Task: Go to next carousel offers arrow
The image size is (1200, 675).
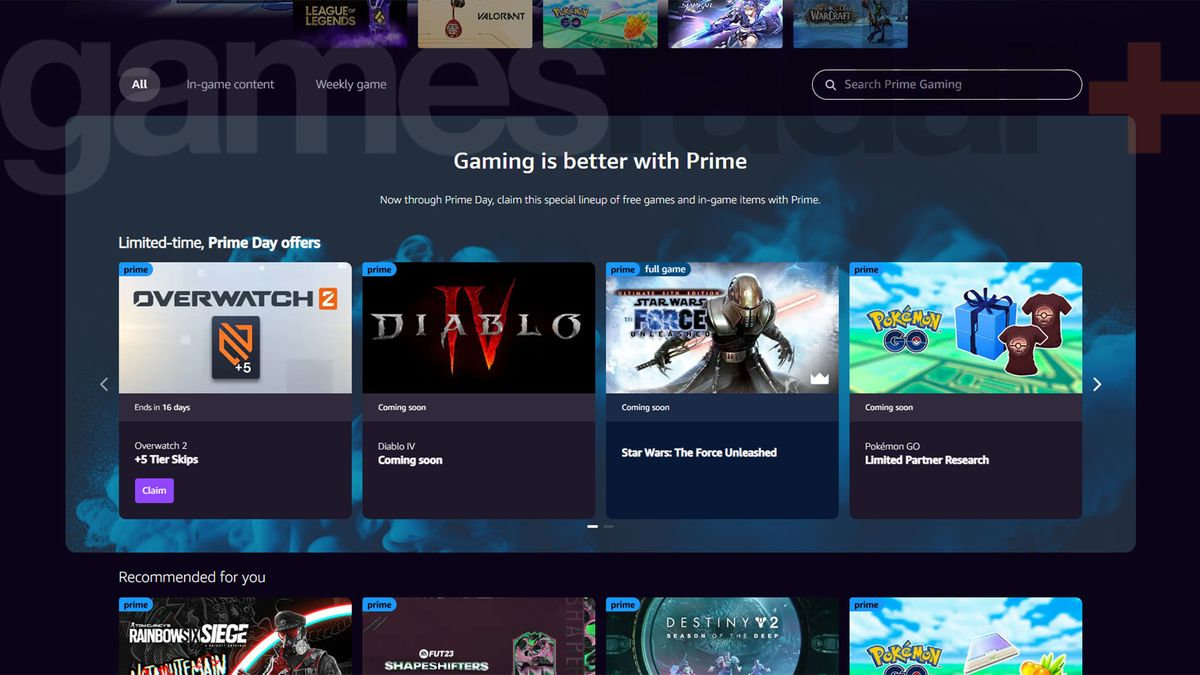Action: pyautogui.click(x=1097, y=385)
